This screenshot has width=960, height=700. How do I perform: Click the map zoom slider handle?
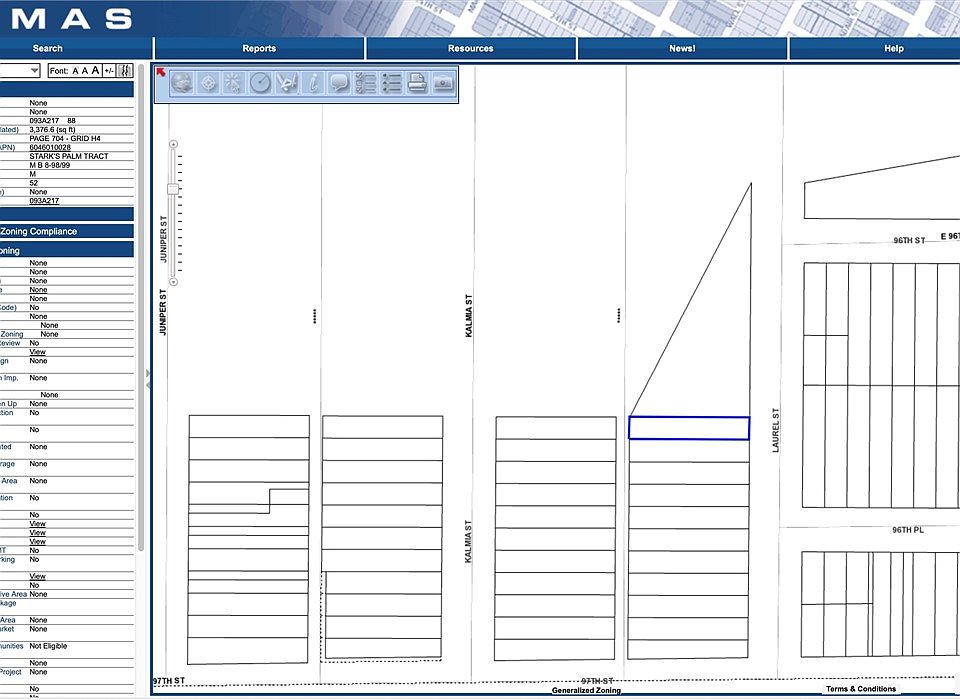point(173,189)
